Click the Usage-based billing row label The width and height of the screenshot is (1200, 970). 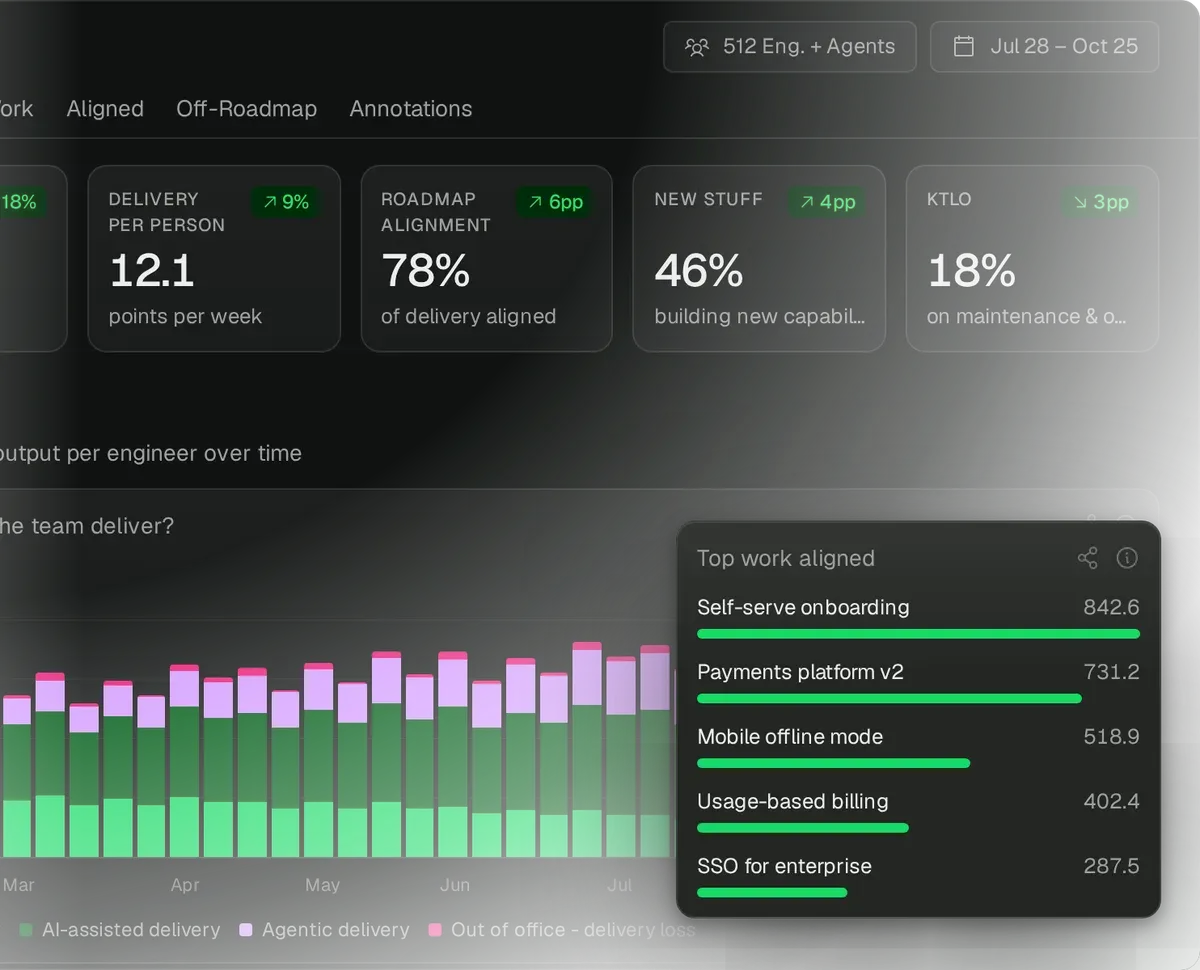(793, 801)
